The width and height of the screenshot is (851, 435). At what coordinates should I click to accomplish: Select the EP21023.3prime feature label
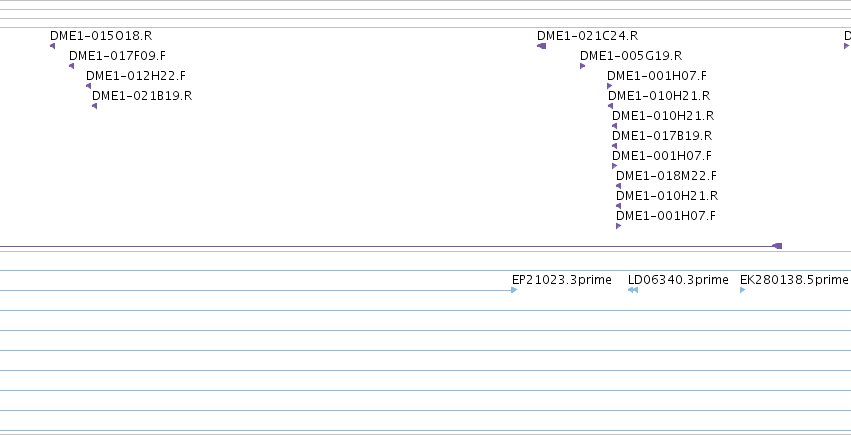(x=562, y=280)
